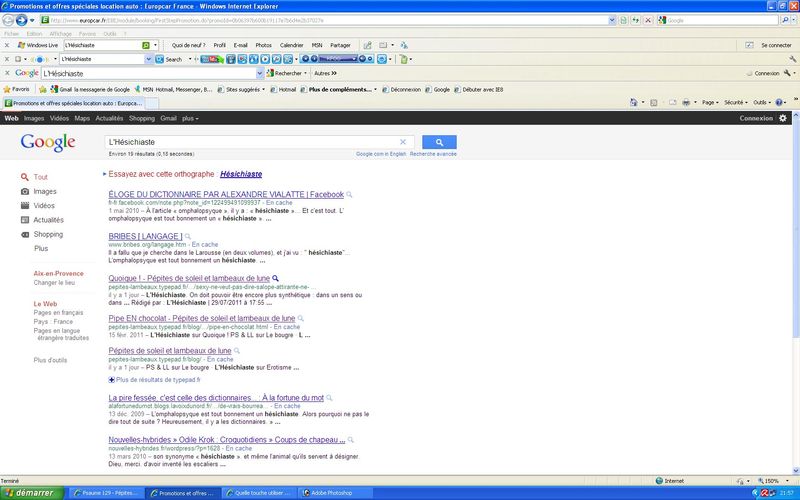Click preview magnifier next to Quoique result
The width and height of the screenshot is (800, 500).
coord(276,279)
